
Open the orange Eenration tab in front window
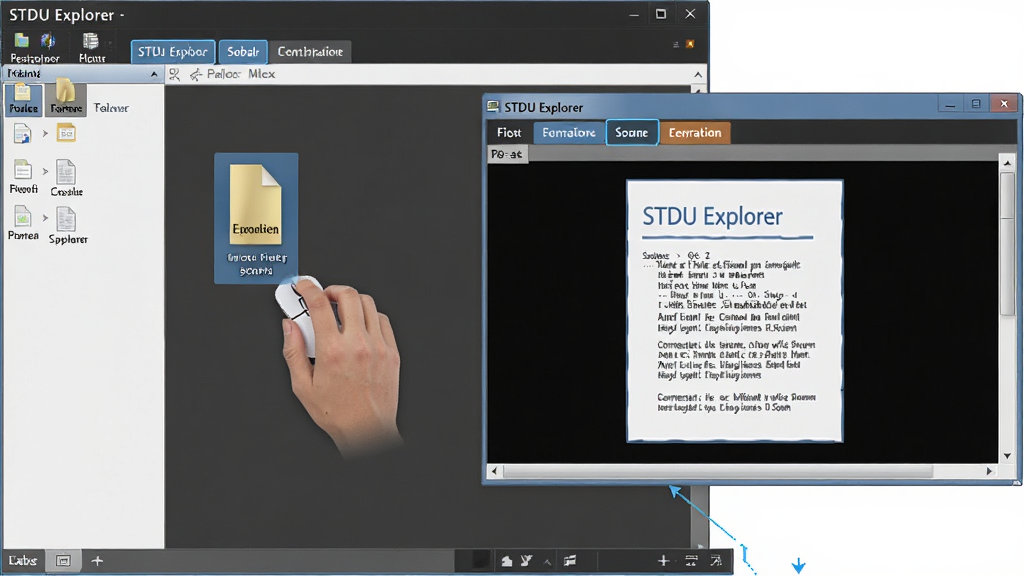pos(695,133)
